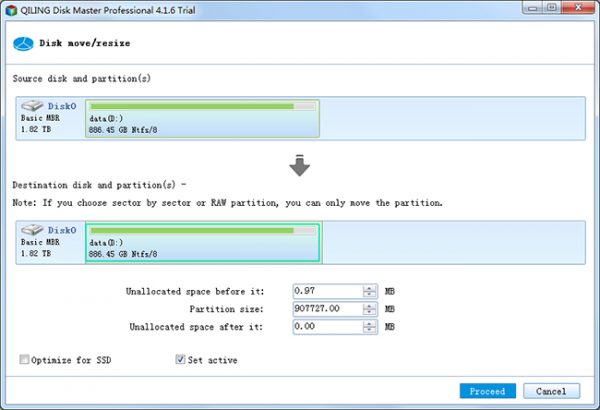Click the QILING app logo in title bar
Viewport: 600px width, 410px height.
(x=11, y=10)
